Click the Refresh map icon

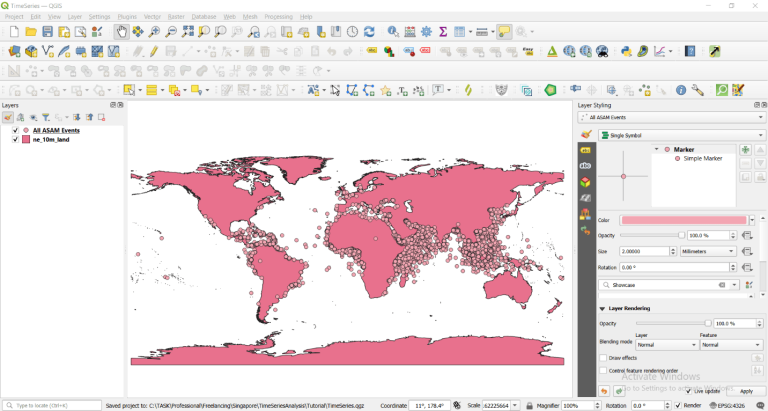369,32
